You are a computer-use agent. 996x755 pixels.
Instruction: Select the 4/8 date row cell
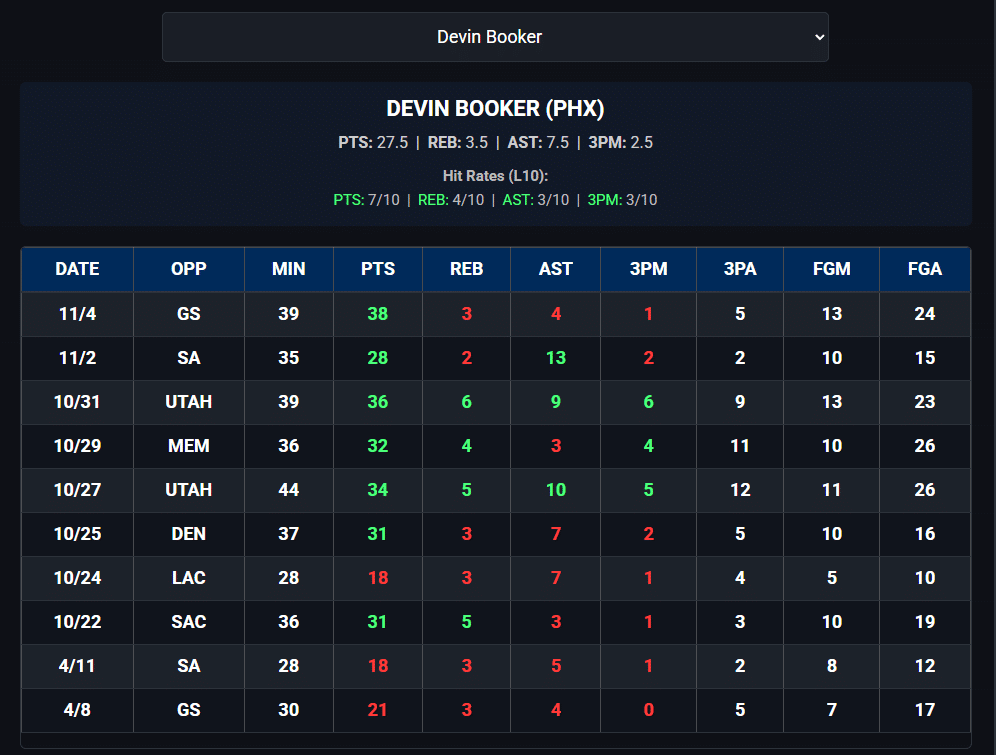click(x=77, y=710)
